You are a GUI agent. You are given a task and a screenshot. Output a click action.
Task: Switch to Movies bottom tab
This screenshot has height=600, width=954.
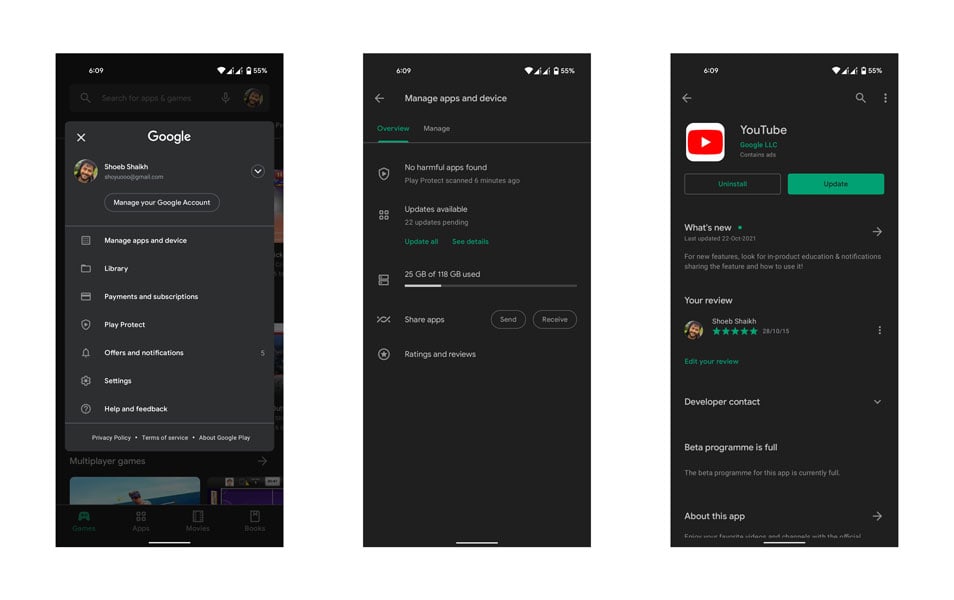(198, 521)
